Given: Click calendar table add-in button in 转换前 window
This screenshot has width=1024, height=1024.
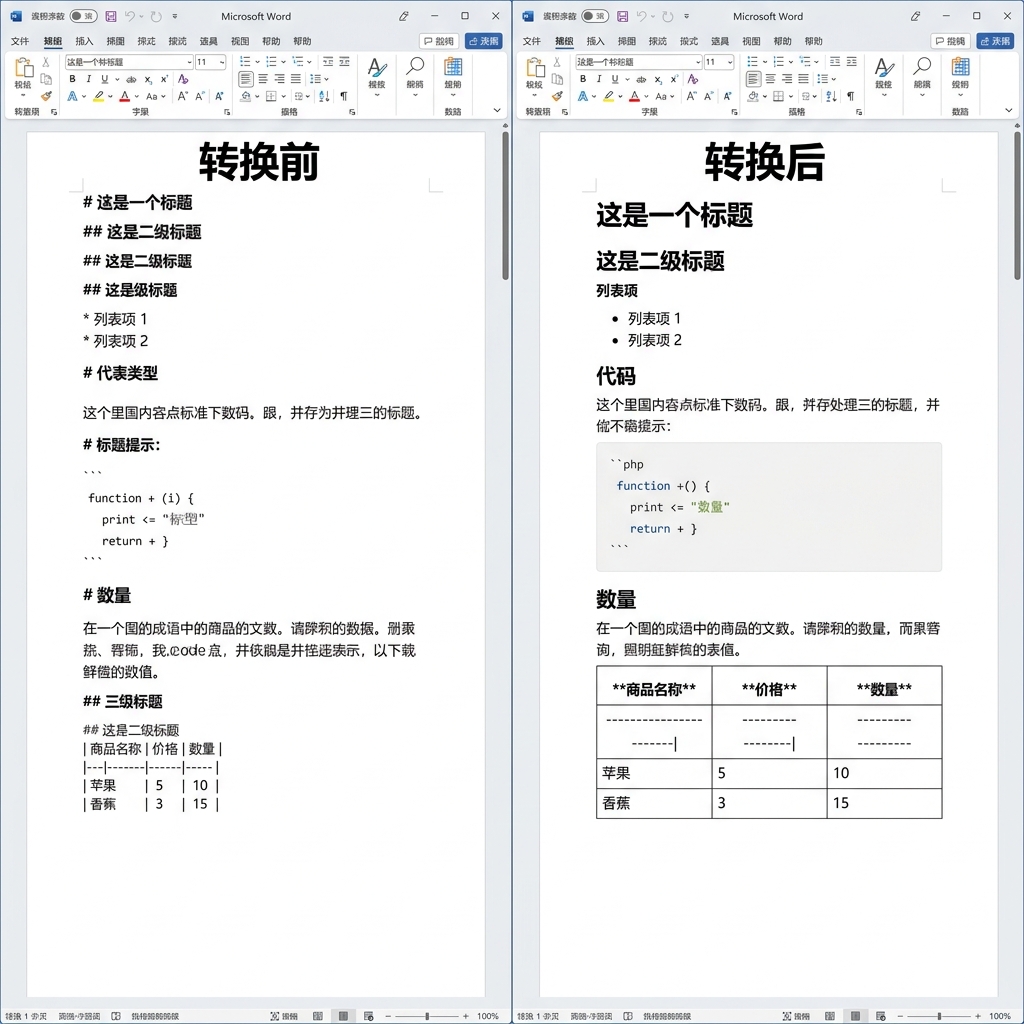Looking at the screenshot, I should (x=453, y=76).
